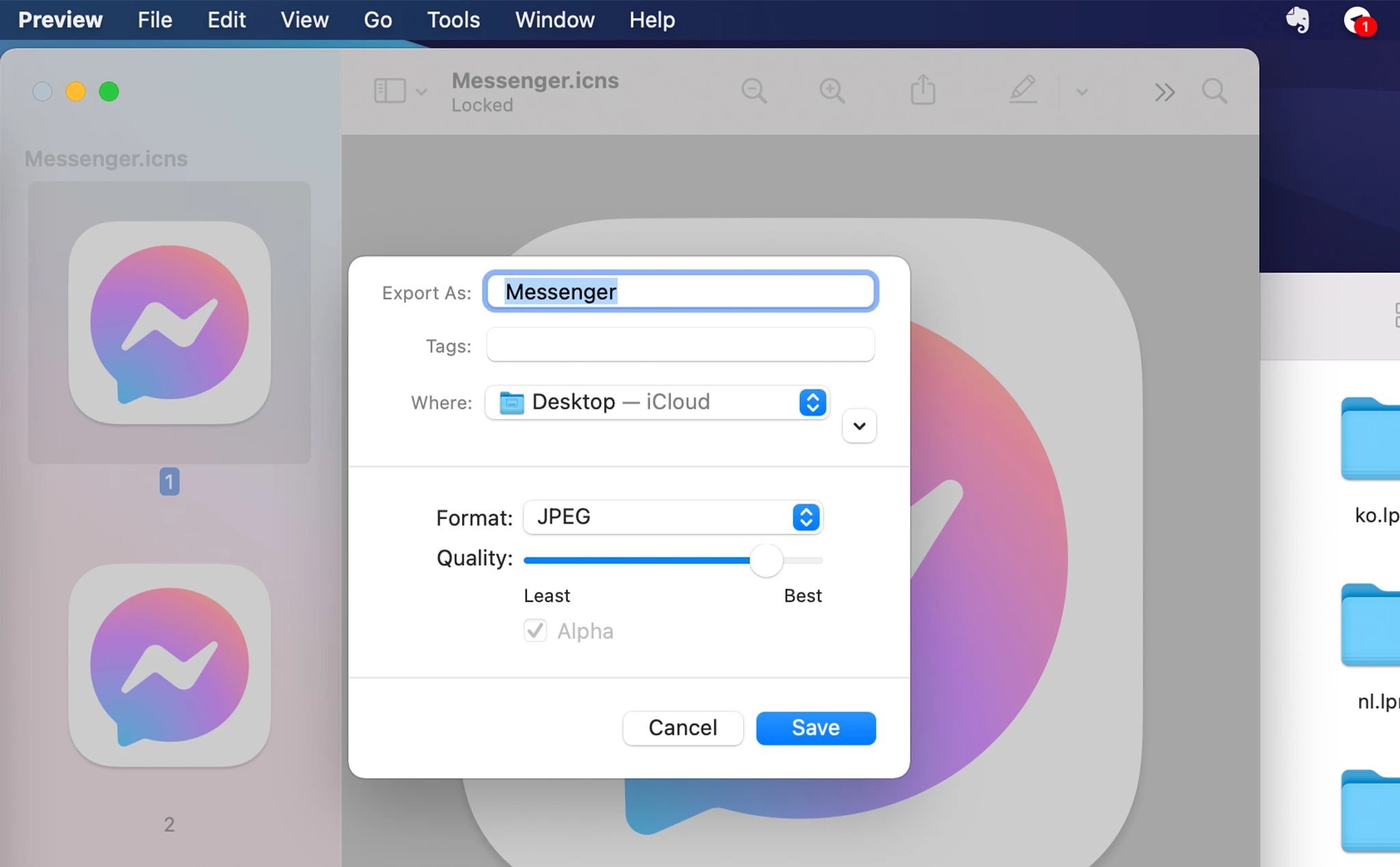
Task: Click the Cancel button
Action: pos(682,728)
